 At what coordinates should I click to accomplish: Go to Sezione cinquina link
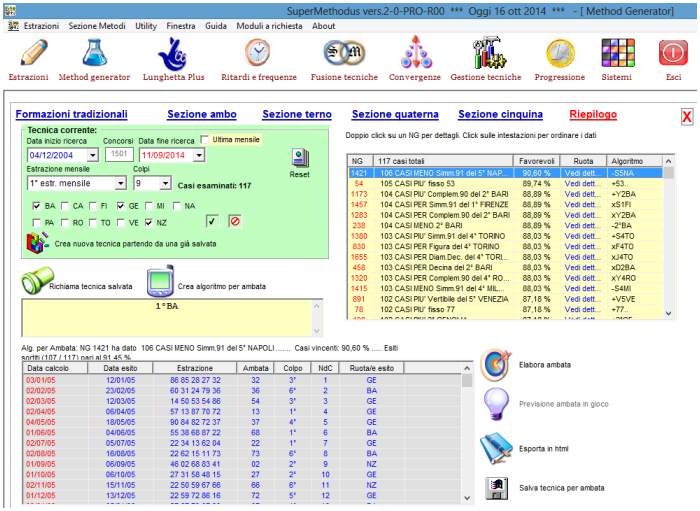pos(500,114)
